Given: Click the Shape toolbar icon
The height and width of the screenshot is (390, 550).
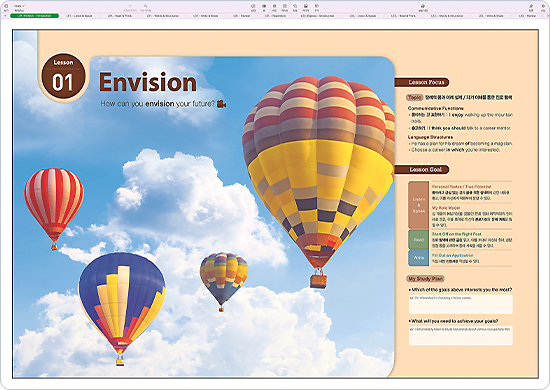Looking at the screenshot, I should coord(295,6).
